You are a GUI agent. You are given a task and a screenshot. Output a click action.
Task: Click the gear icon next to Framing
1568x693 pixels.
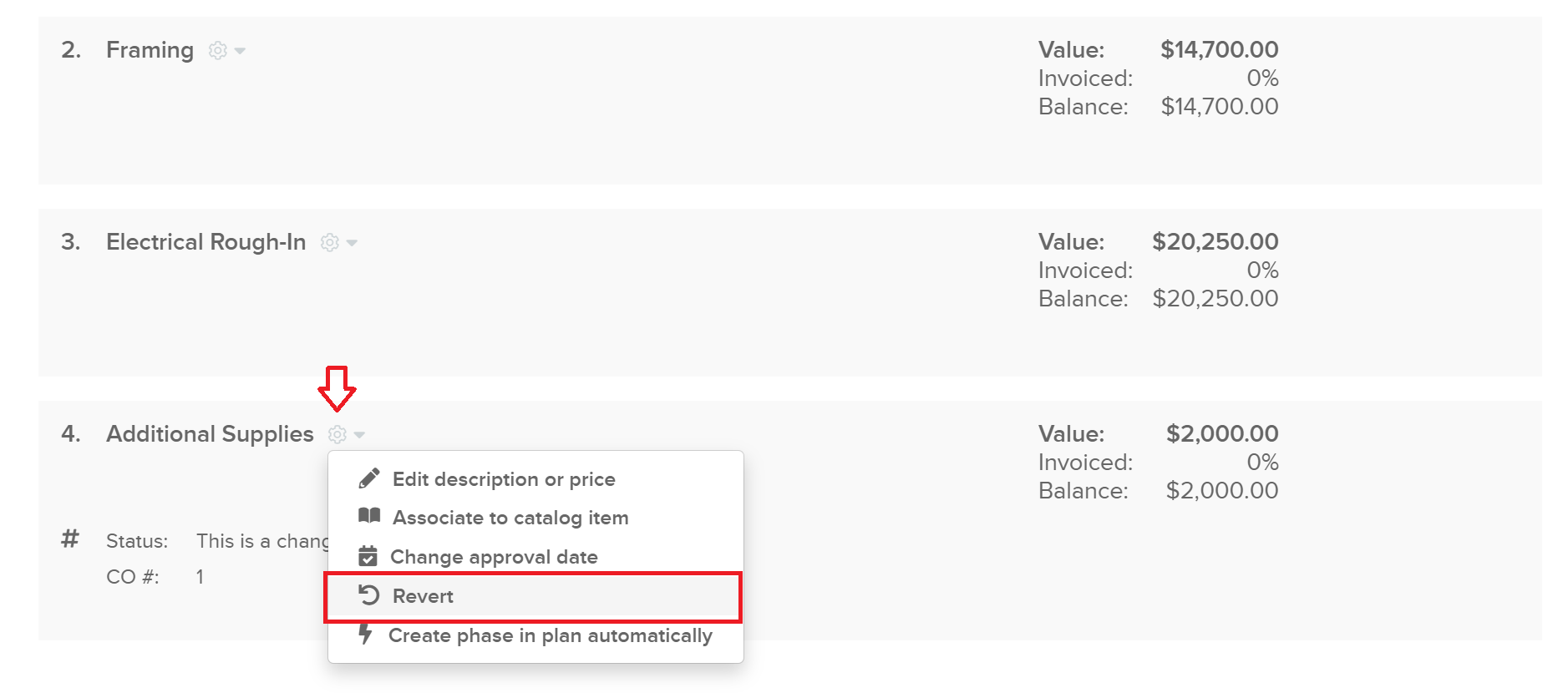[x=216, y=50]
